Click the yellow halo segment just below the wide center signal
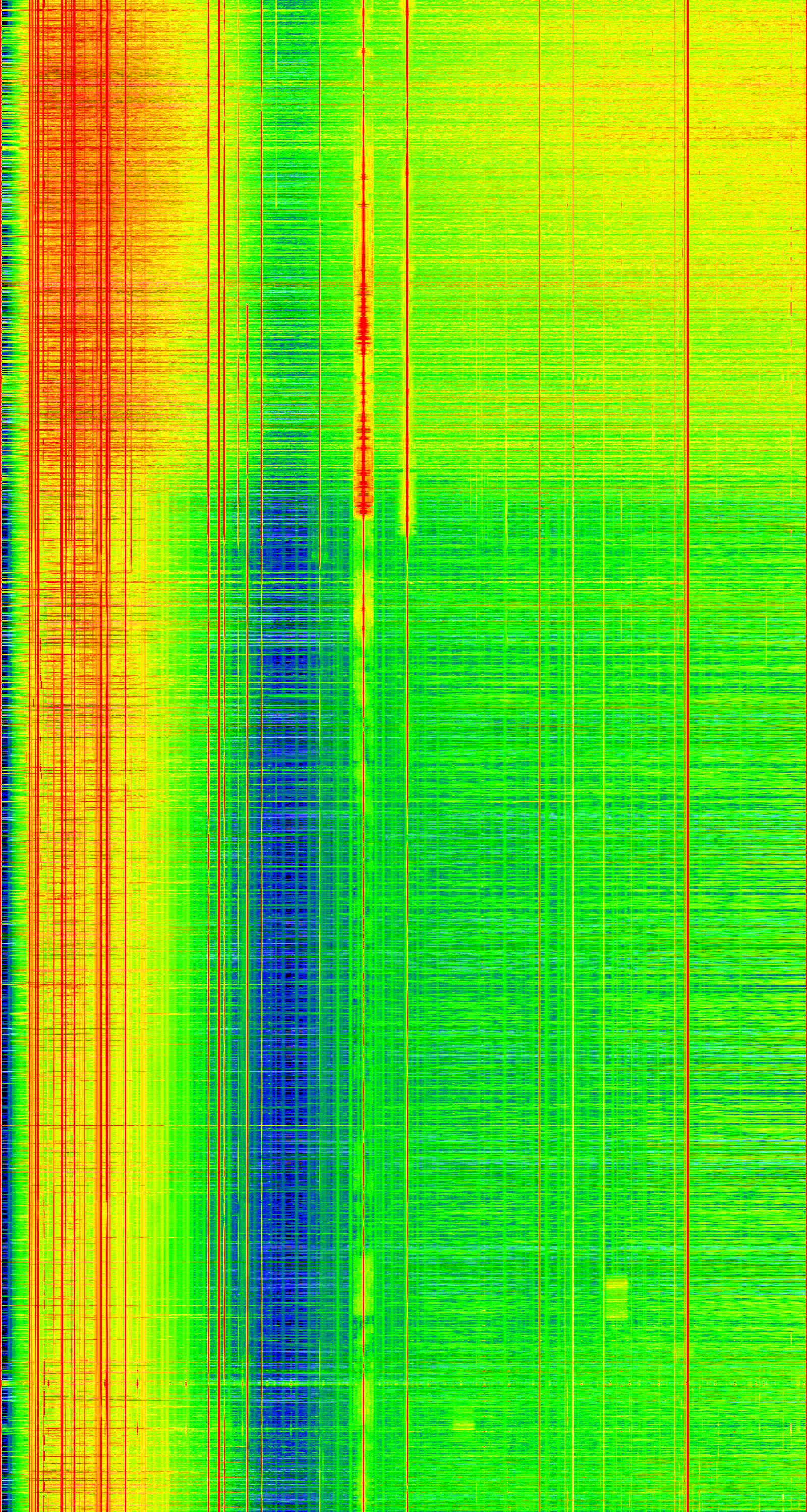The image size is (807, 1512). pos(364,587)
